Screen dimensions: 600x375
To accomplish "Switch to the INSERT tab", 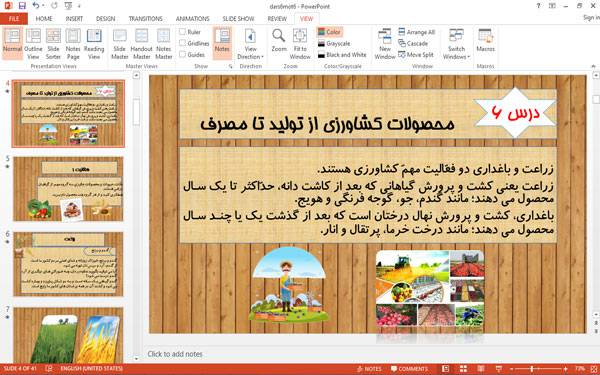I will click(x=74, y=18).
